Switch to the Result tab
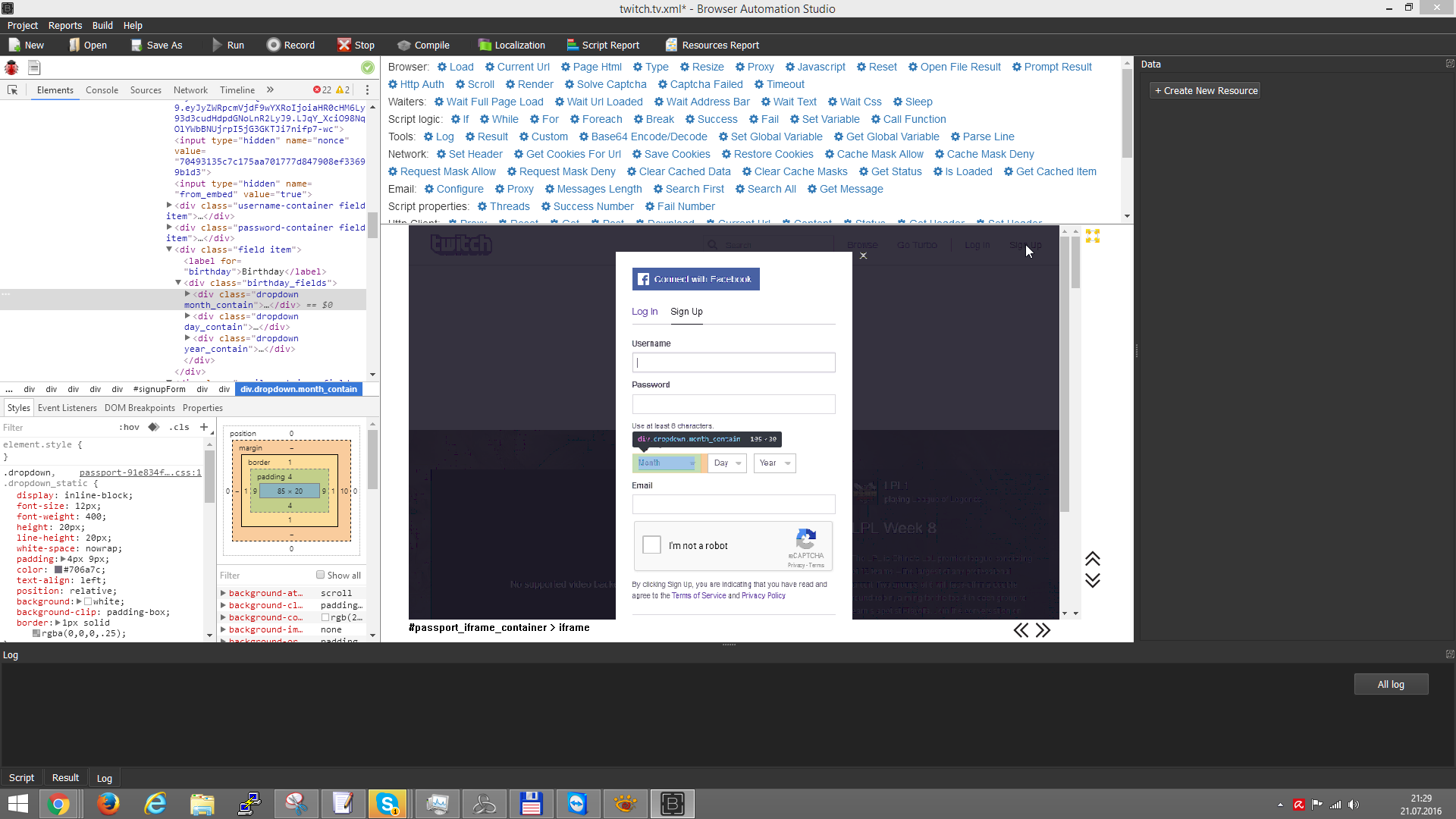Image resolution: width=1456 pixels, height=819 pixels. point(65,777)
